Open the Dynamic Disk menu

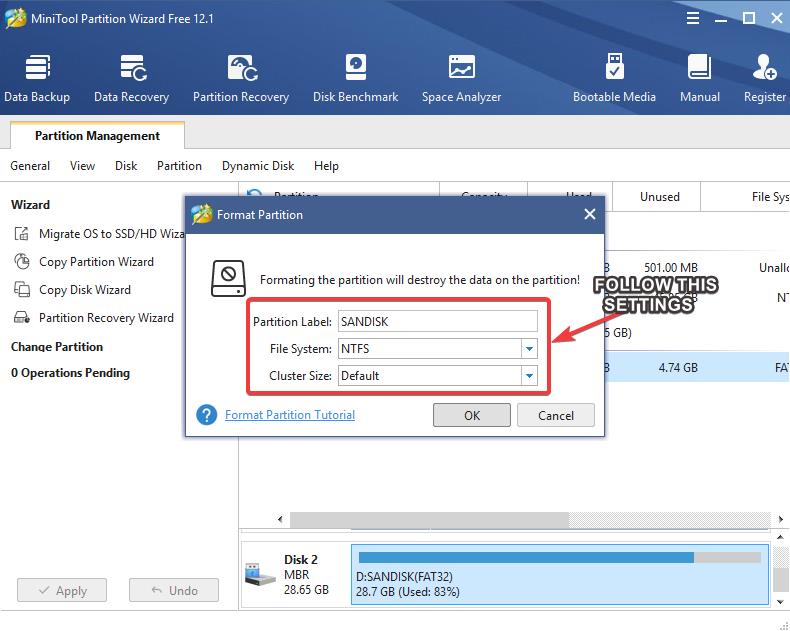[258, 166]
